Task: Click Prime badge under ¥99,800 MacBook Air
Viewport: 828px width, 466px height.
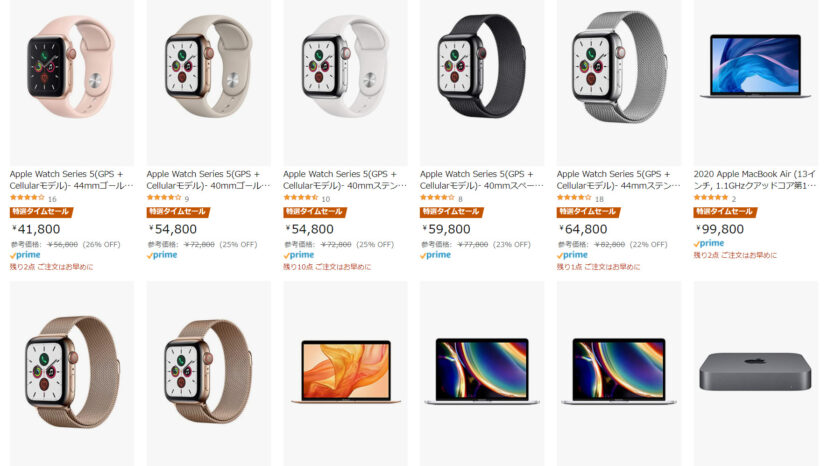Action: 709,243
